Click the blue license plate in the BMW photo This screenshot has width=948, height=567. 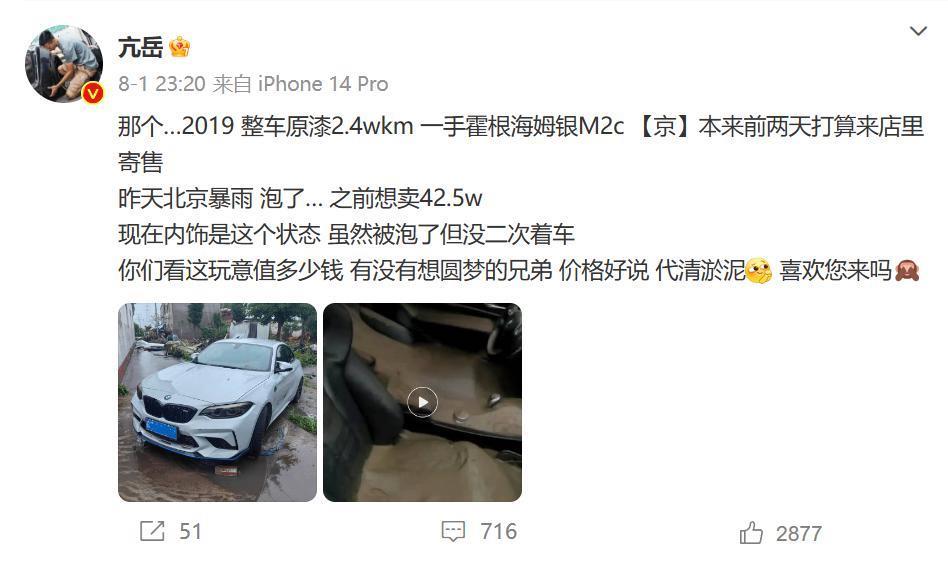(162, 428)
